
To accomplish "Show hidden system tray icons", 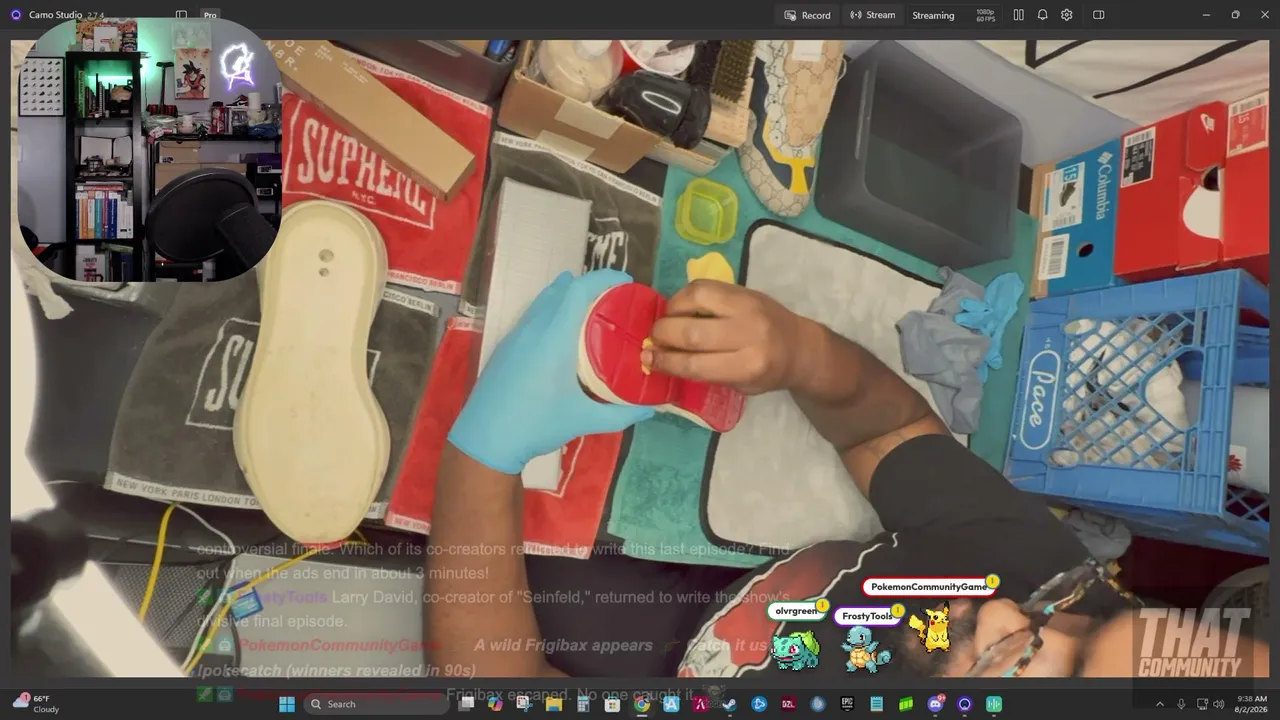I will pos(1160,704).
